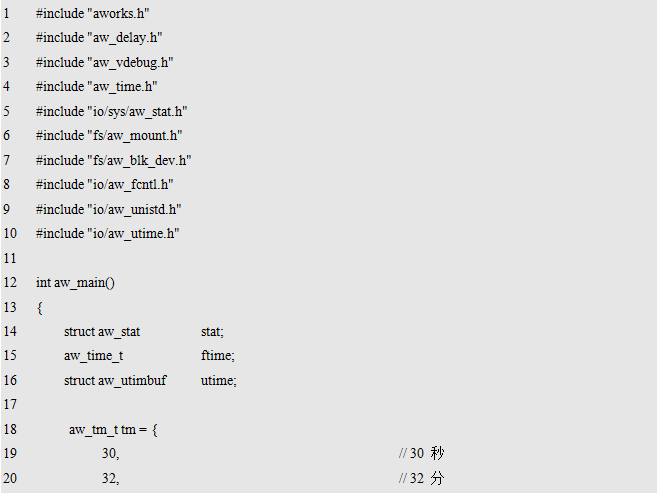Click the "io/sys/aw_stat.h" include line
Viewport: 657px width, 493px height.
[112, 111]
